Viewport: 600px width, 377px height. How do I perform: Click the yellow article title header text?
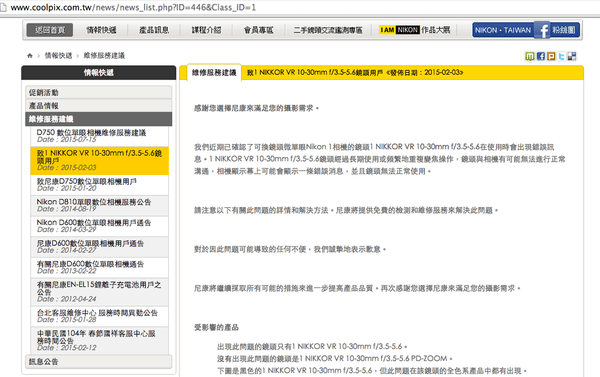pyautogui.click(x=355, y=72)
